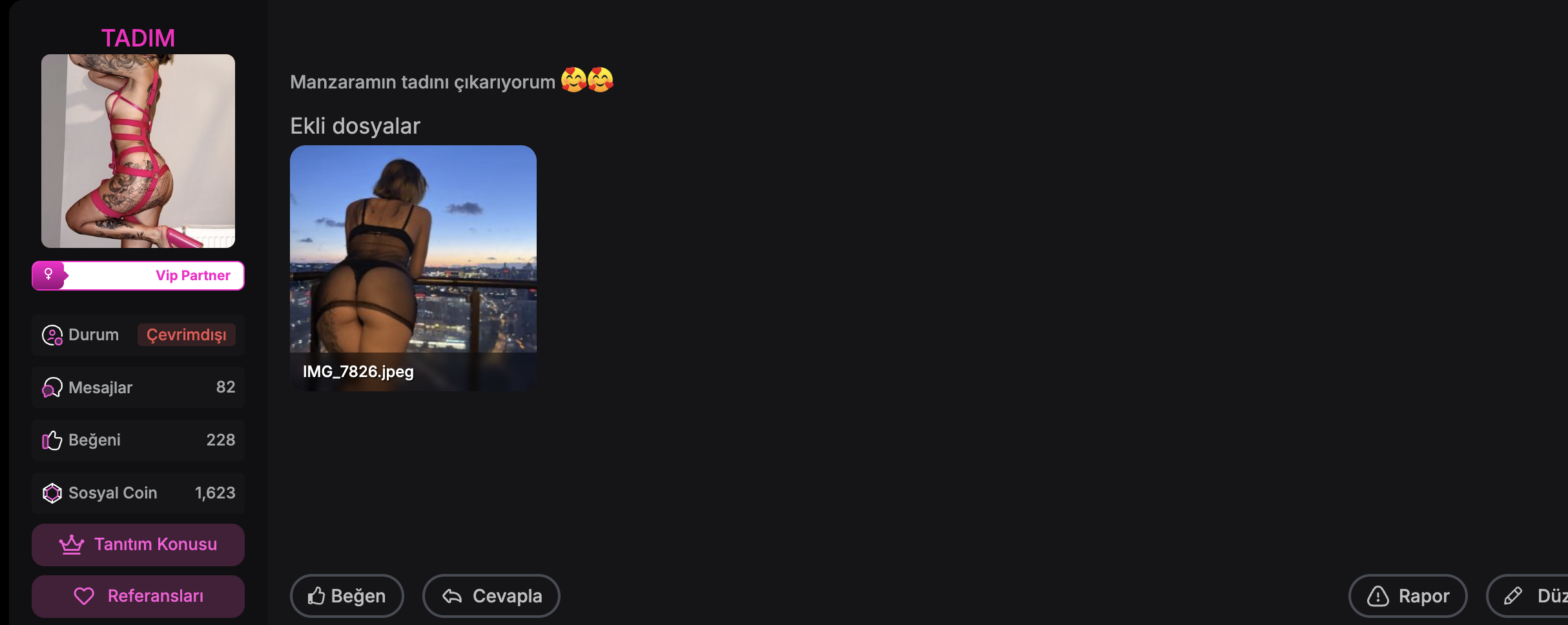Click the Beğeni thumbs-up stat icon
1568x625 pixels.
pyautogui.click(x=52, y=440)
